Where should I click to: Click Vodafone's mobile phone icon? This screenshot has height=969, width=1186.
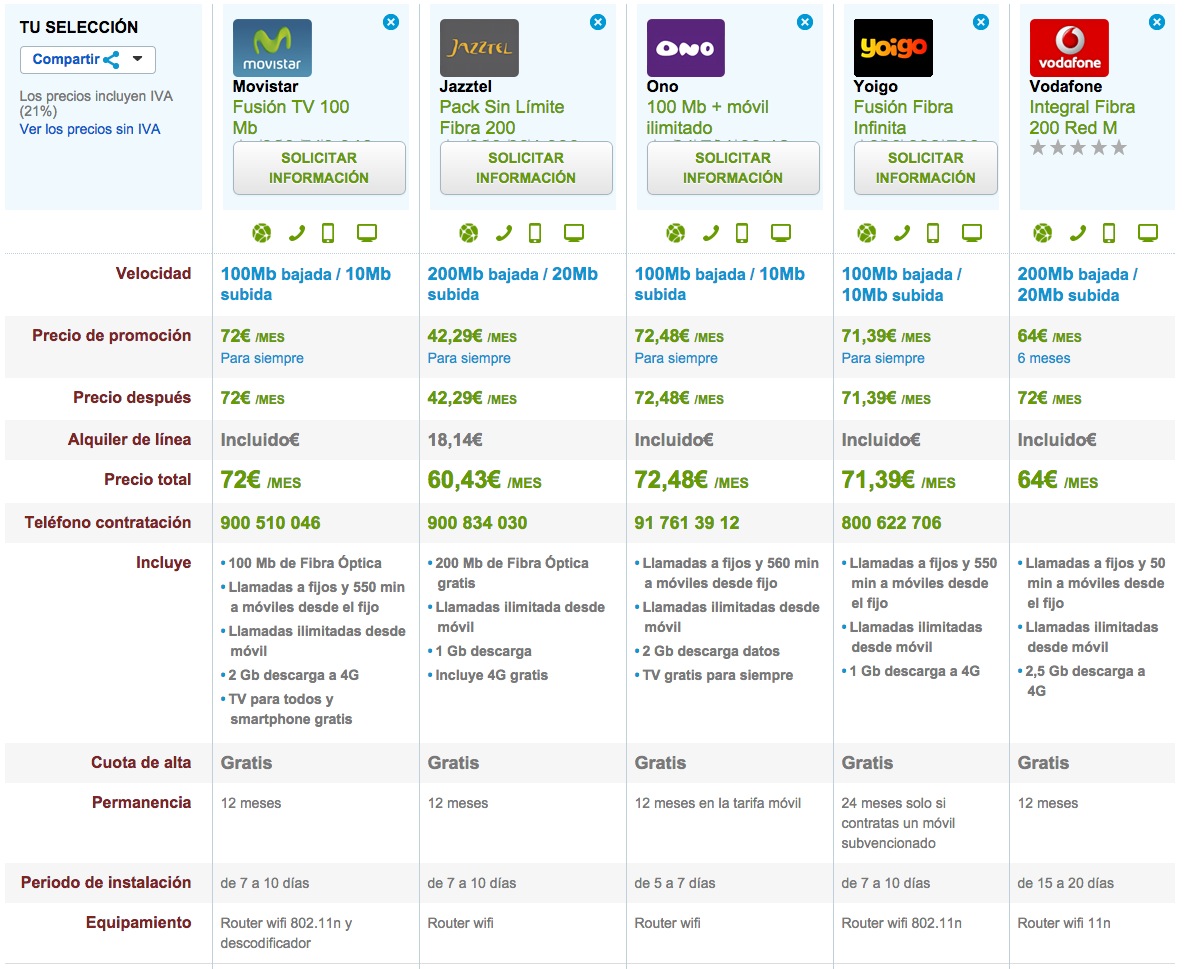coord(1109,233)
